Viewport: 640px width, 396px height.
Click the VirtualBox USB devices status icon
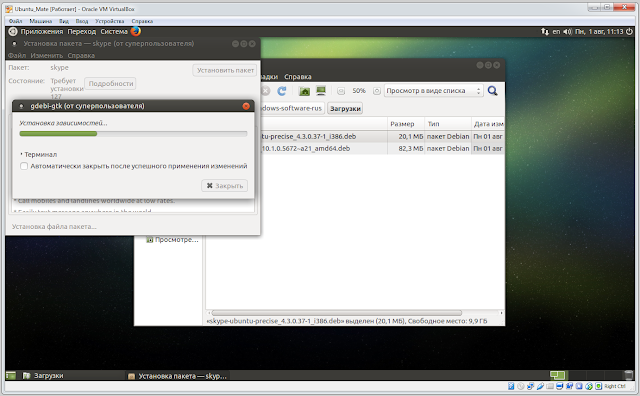click(x=540, y=386)
